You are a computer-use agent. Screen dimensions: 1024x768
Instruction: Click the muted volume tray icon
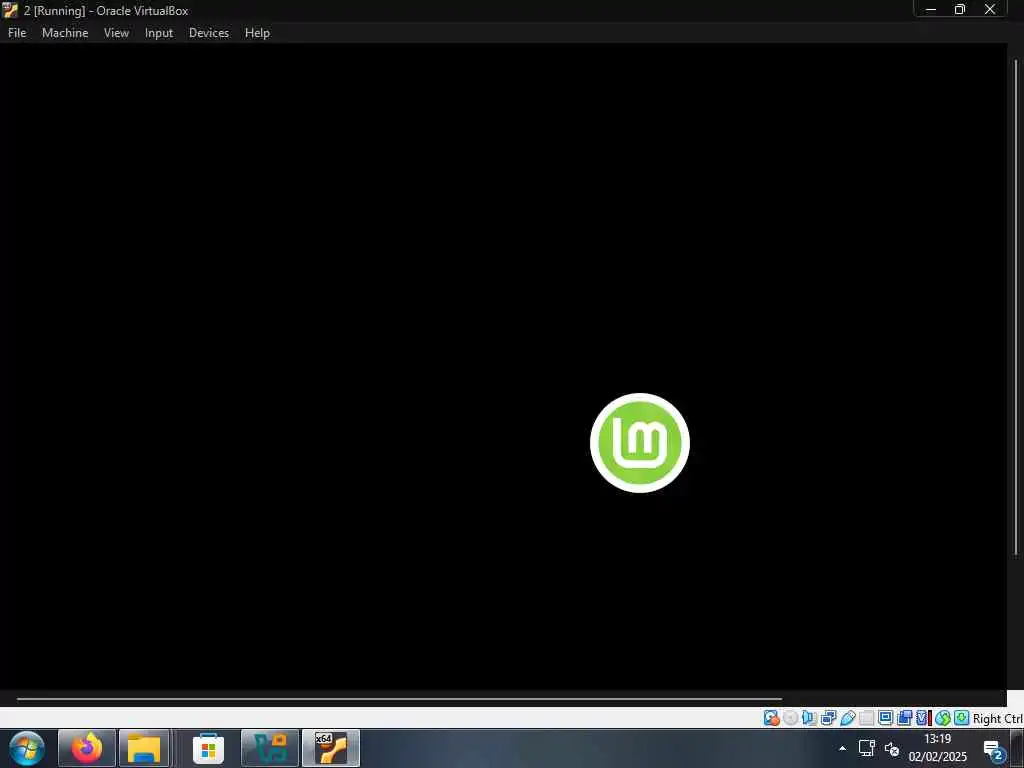pos(891,748)
